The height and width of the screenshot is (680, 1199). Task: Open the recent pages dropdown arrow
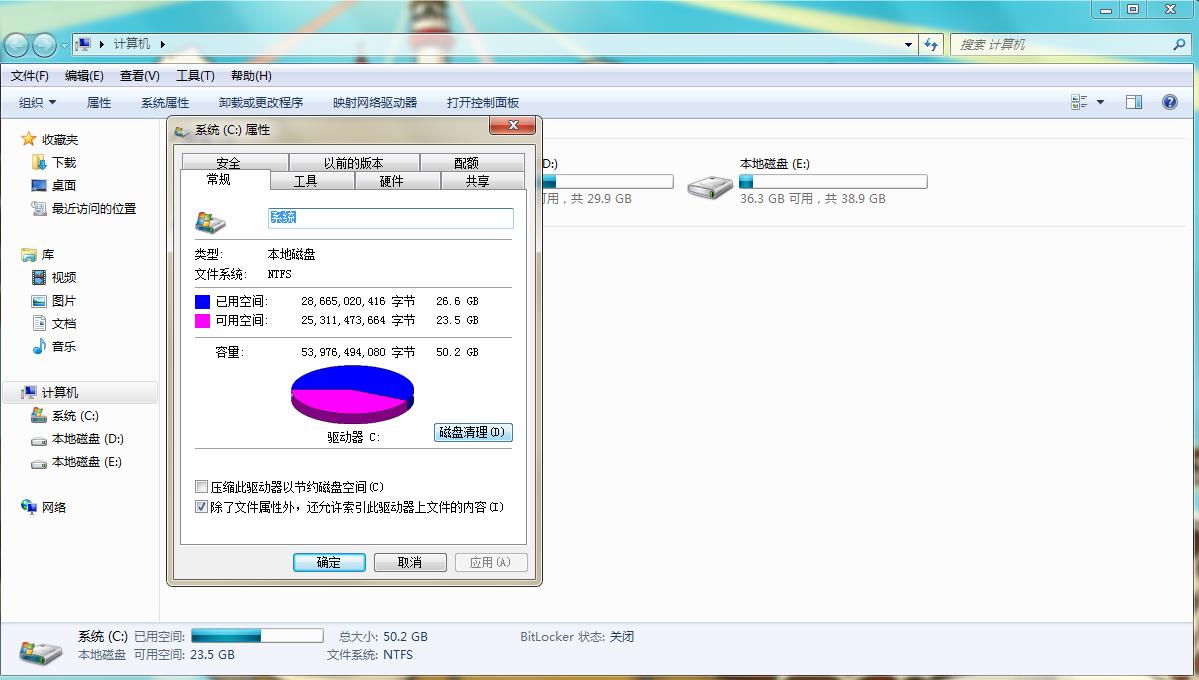64,45
